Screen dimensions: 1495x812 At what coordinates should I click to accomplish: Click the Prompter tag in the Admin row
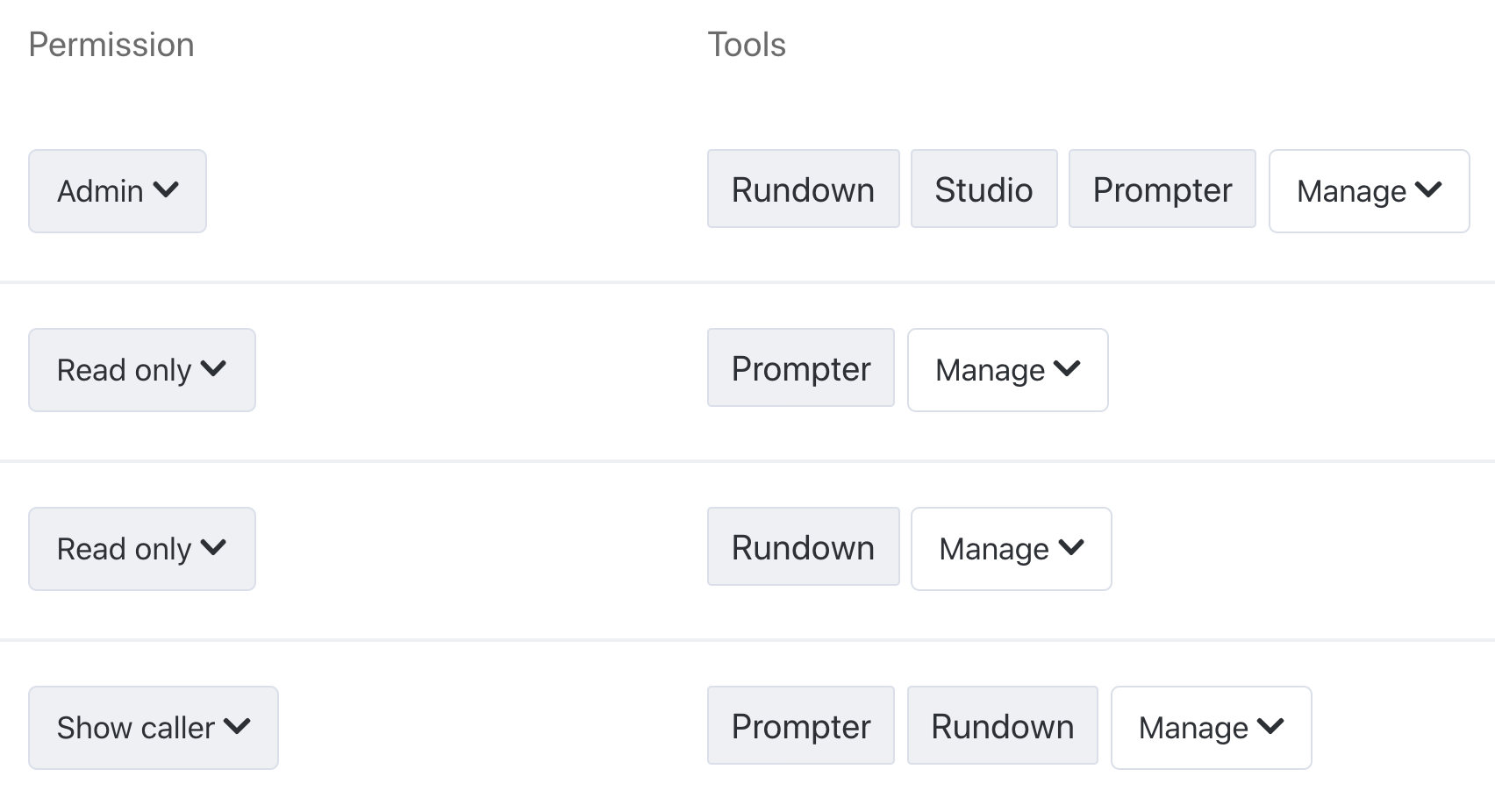tap(1162, 189)
